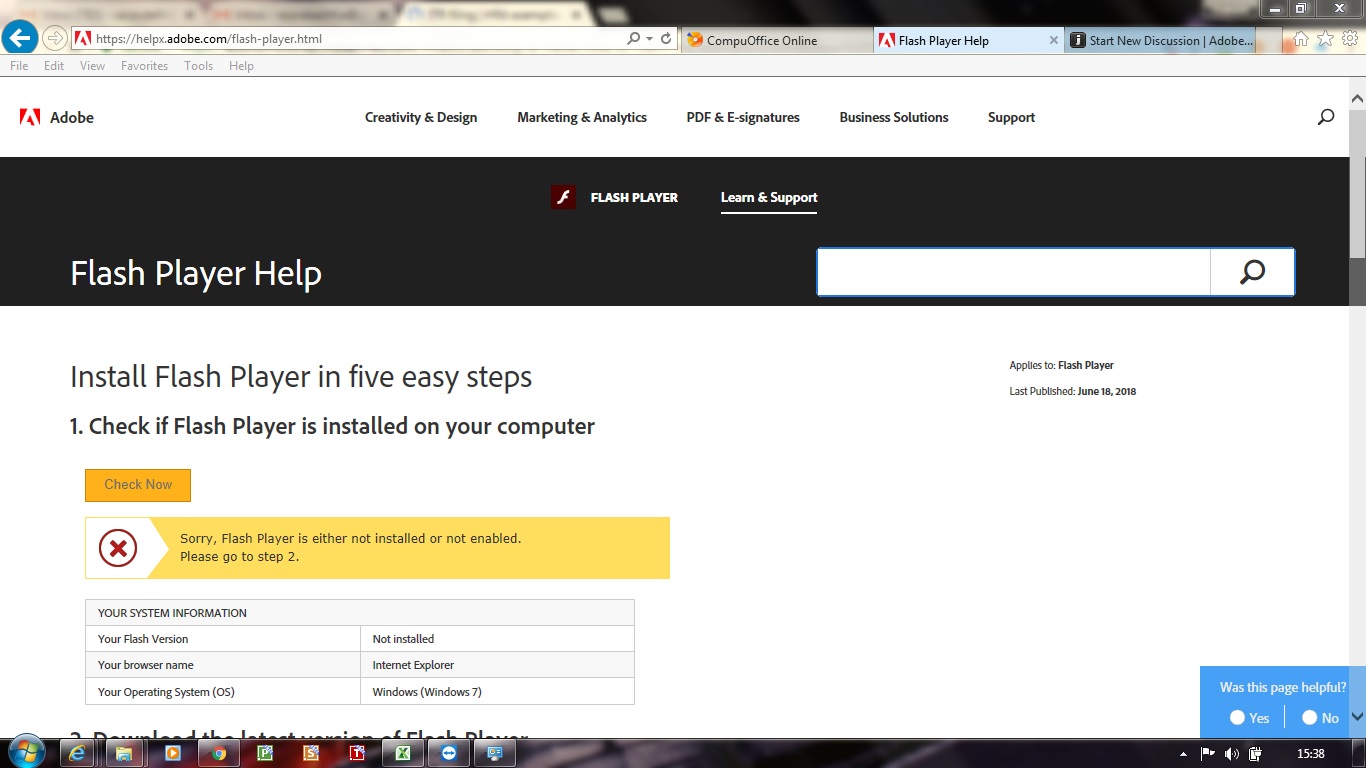Image resolution: width=1366 pixels, height=768 pixels.
Task: Open the red T app on taskbar
Action: tap(357, 753)
